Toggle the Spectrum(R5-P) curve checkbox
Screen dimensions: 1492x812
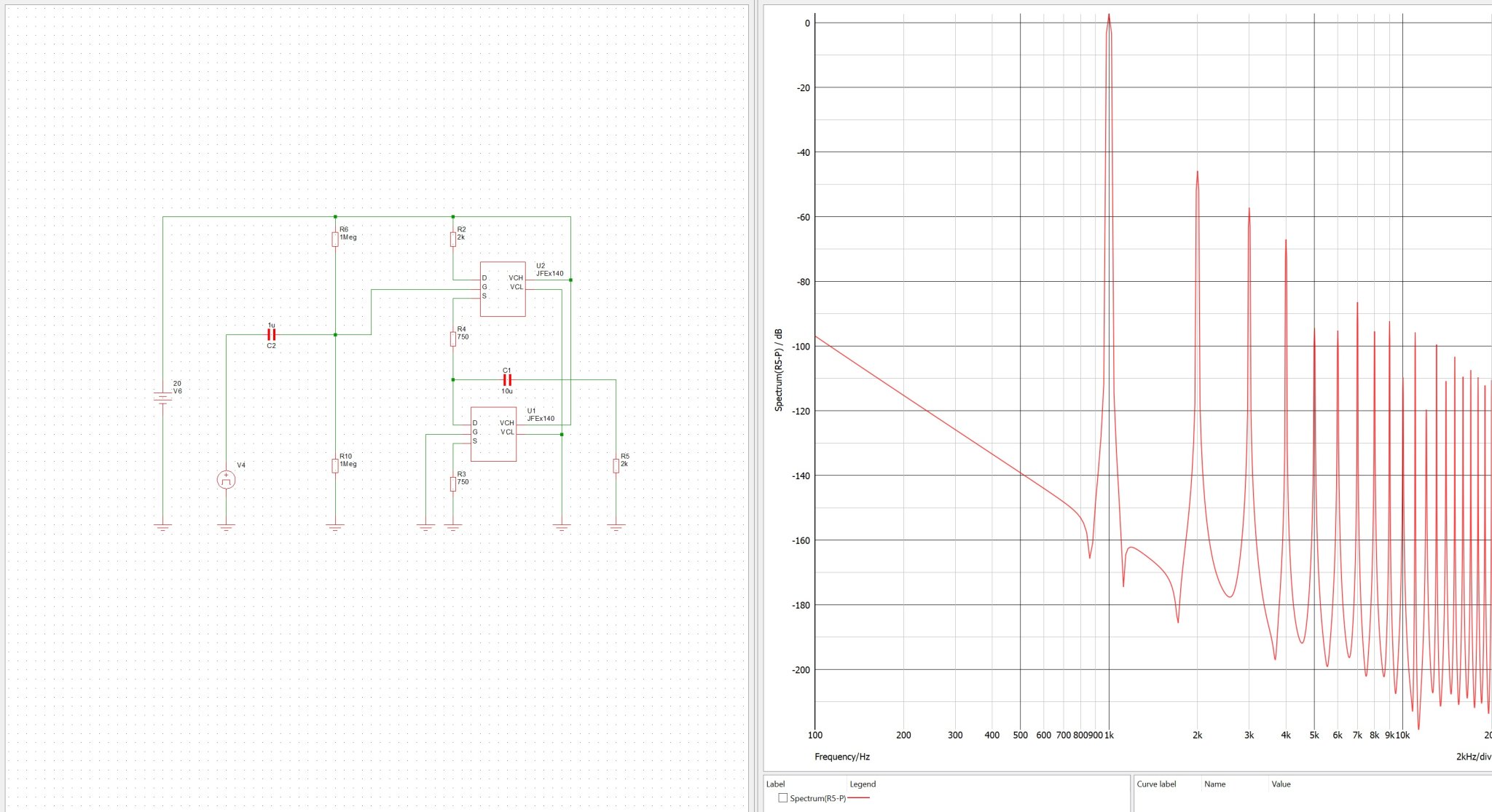click(783, 798)
